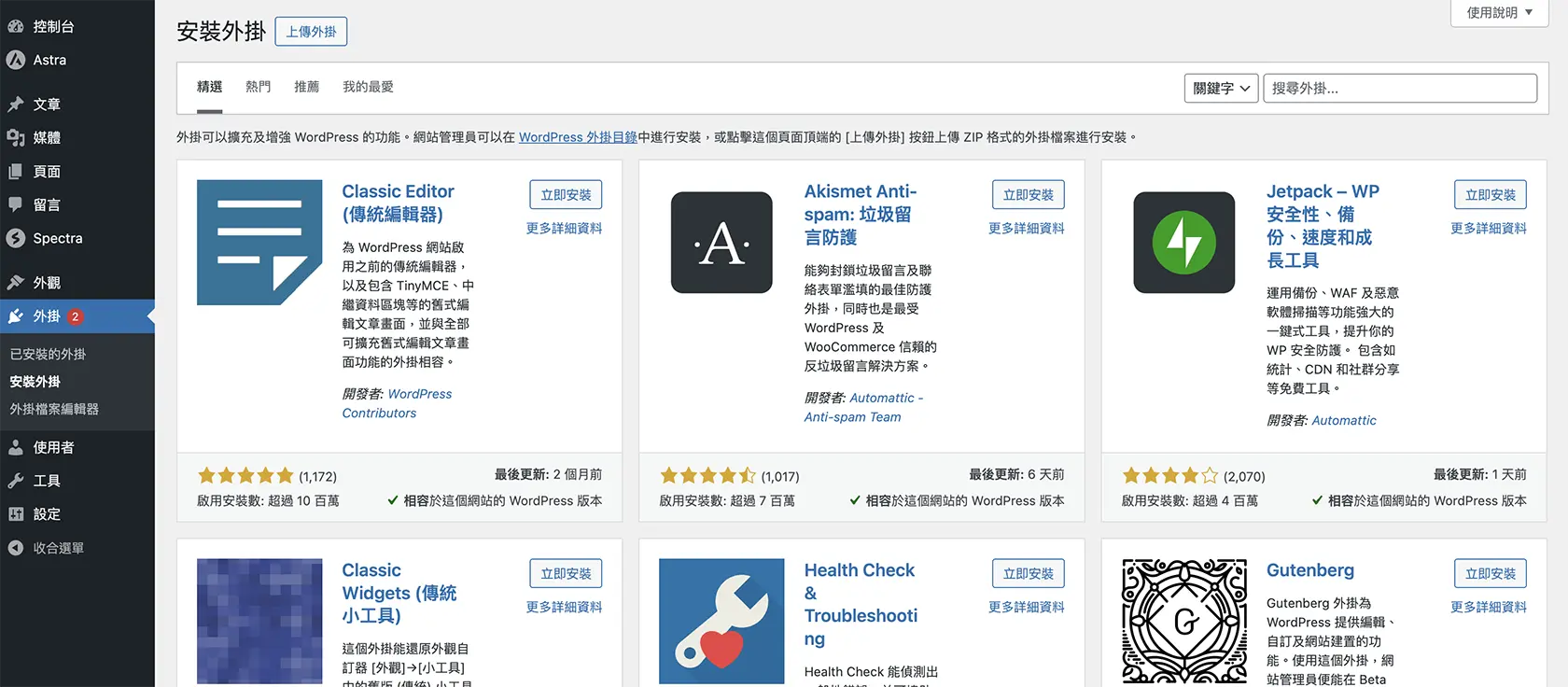The image size is (1568, 687).
Task: Click the Classic Editor plugin icon
Action: [259, 243]
